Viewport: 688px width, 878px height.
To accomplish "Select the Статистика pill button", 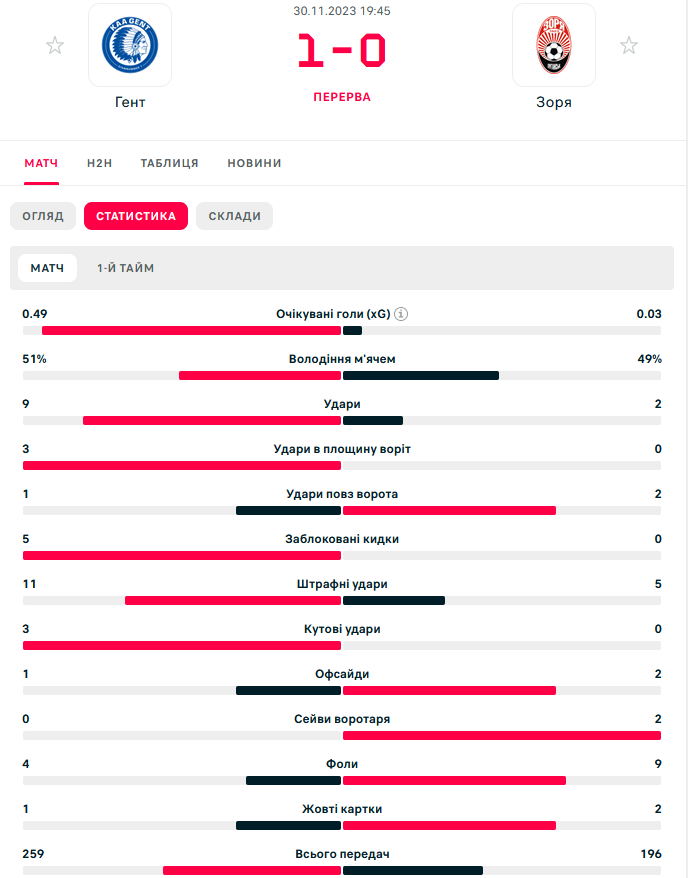I will (x=136, y=216).
